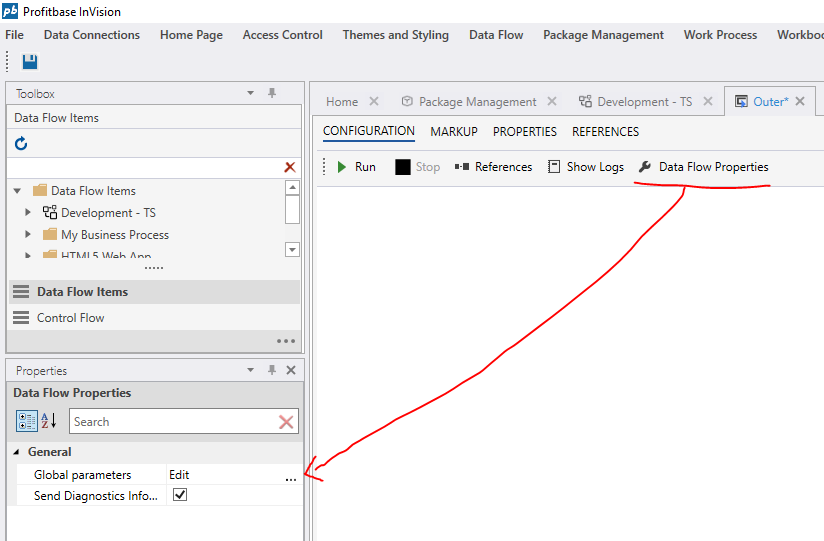This screenshot has height=541, width=824.
Task: Open the Data Flow menu
Action: [496, 35]
